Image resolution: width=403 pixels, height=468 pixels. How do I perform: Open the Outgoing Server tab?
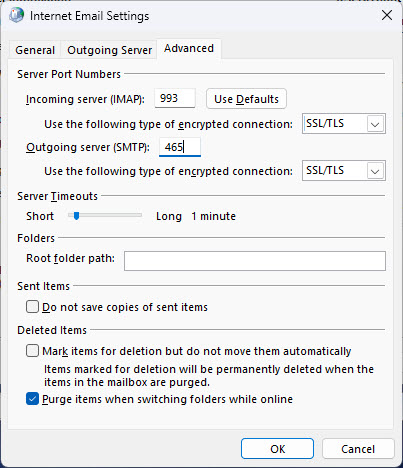tap(109, 50)
